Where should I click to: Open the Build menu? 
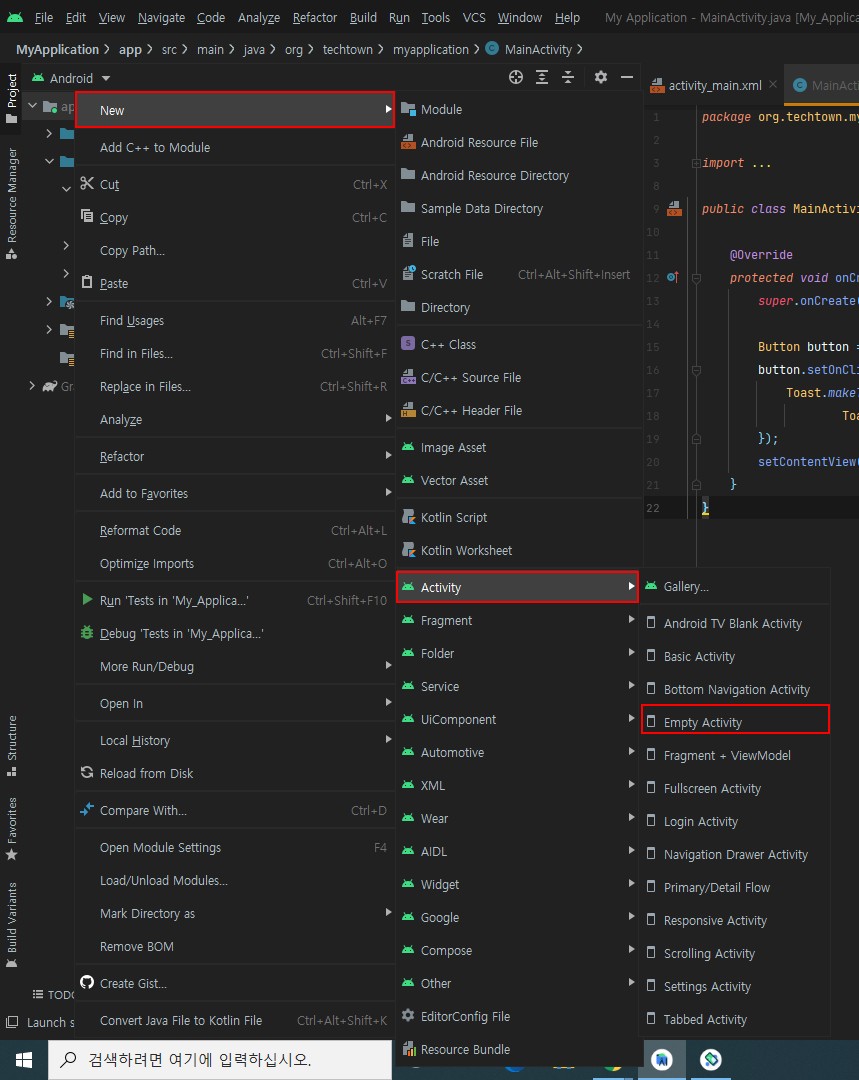click(x=363, y=17)
